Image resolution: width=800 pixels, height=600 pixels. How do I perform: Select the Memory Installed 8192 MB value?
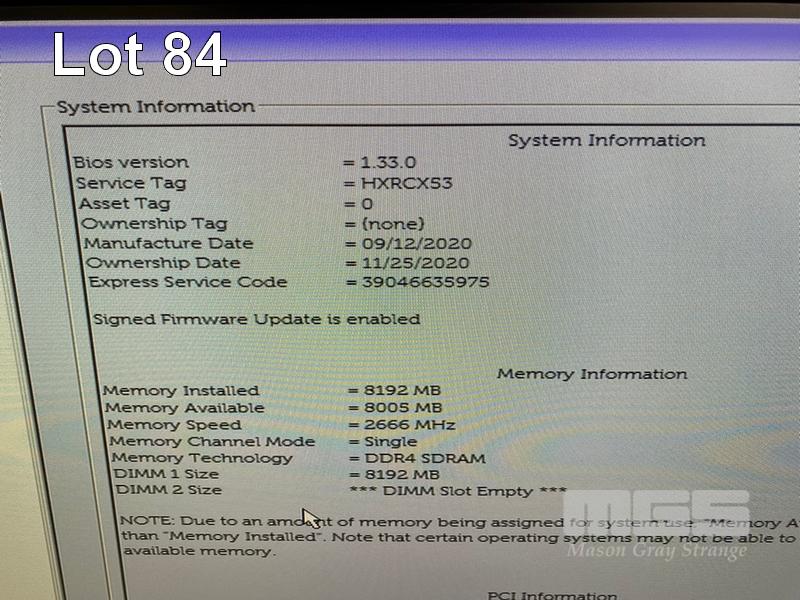[x=402, y=390]
